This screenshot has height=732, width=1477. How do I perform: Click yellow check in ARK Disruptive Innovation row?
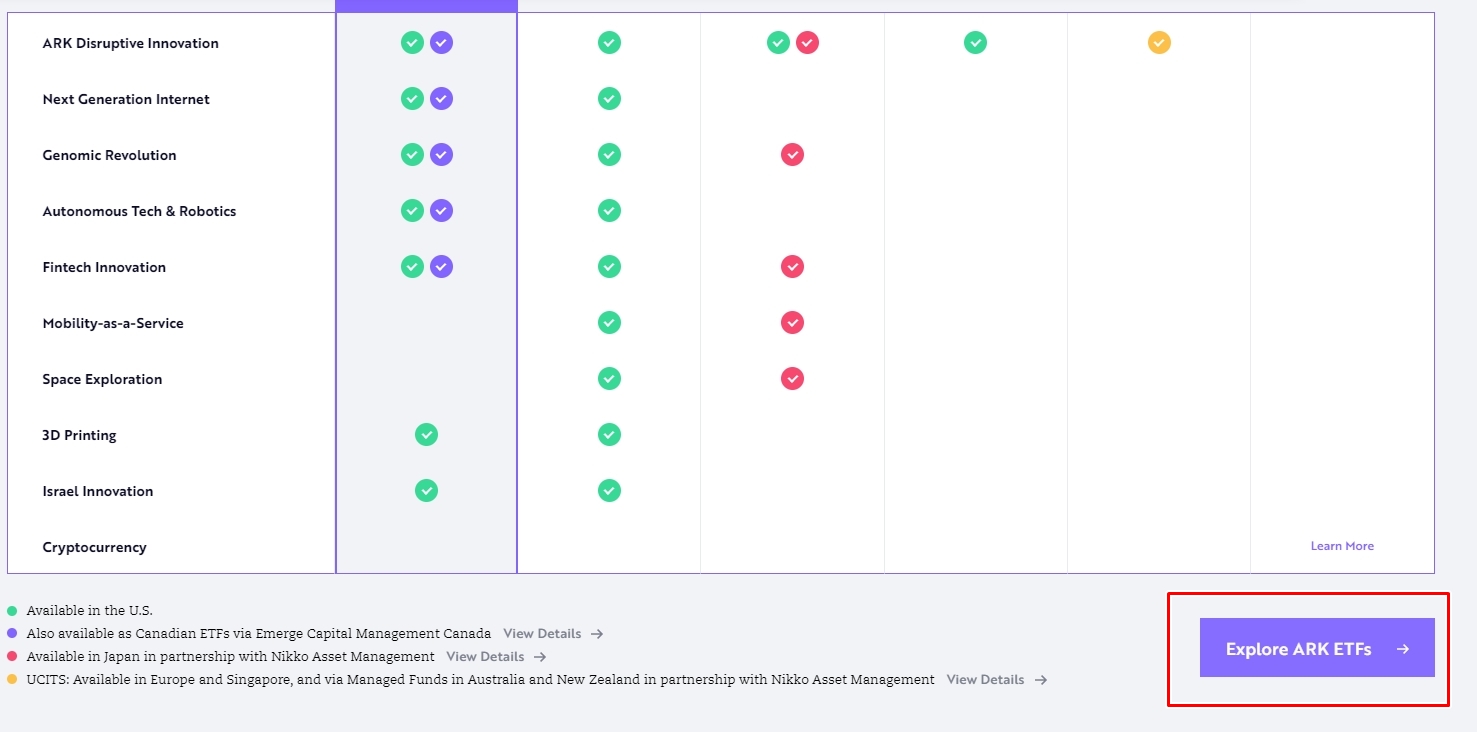pyautogui.click(x=1159, y=43)
